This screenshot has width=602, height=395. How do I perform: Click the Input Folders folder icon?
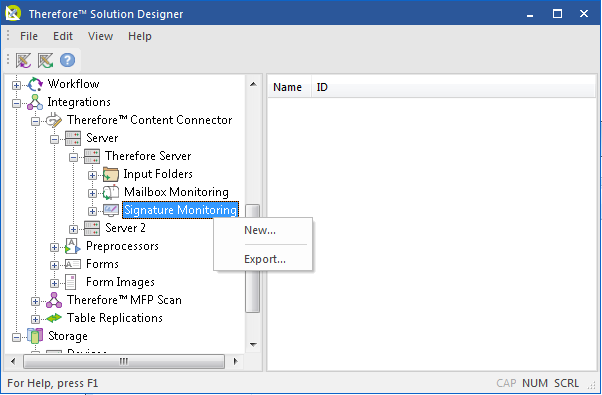(x=111, y=174)
